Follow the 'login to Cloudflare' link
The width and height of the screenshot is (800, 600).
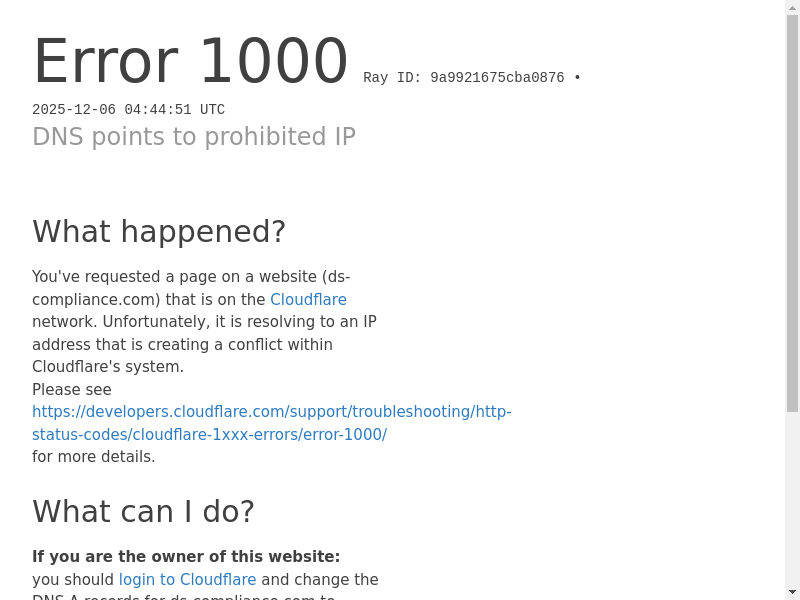point(187,580)
